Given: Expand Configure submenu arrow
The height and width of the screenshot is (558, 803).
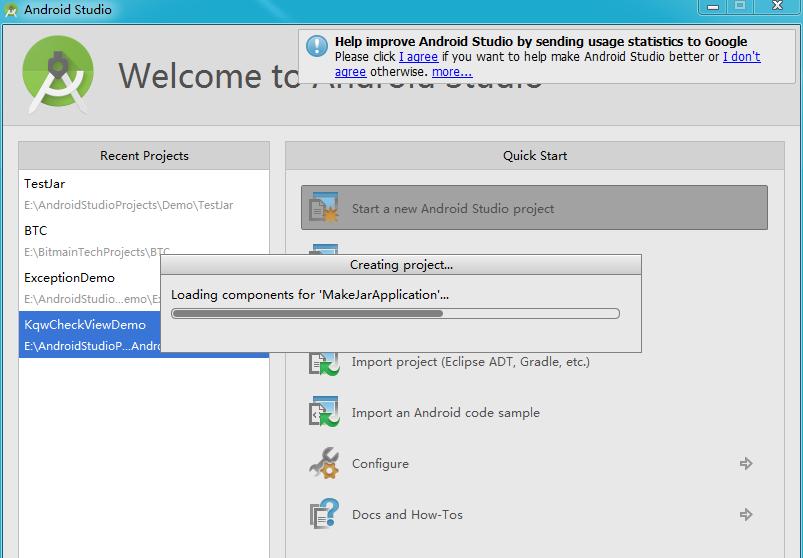Looking at the screenshot, I should [746, 463].
